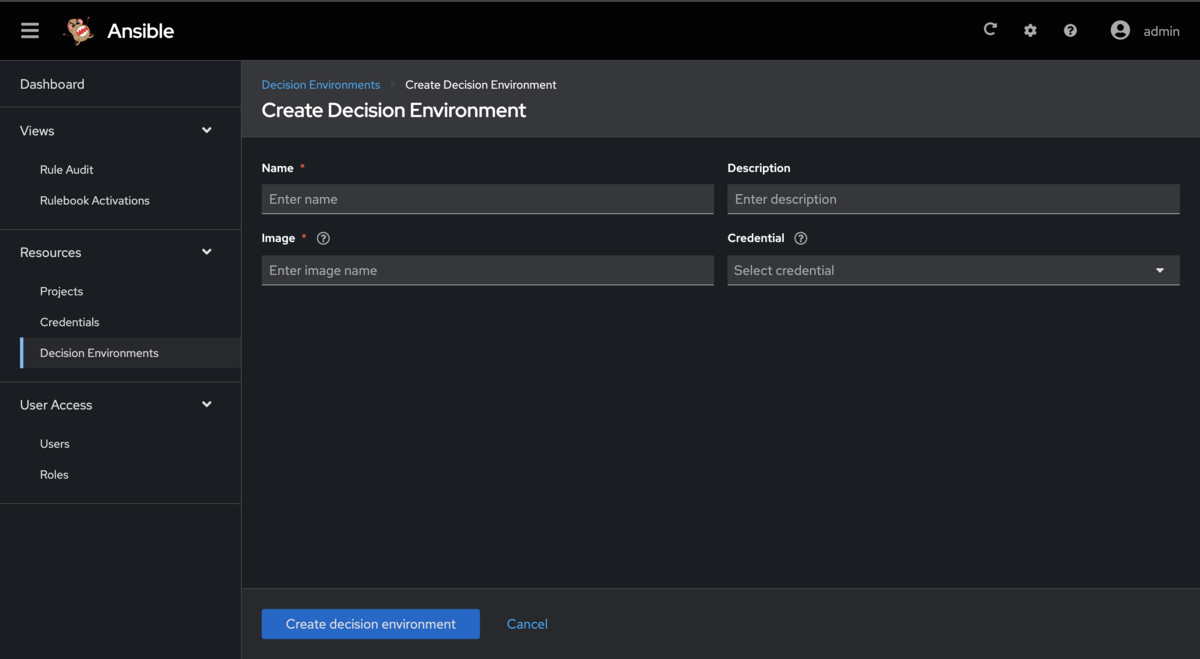Show the Image field help popover
This screenshot has width=1200, height=659.
322,238
